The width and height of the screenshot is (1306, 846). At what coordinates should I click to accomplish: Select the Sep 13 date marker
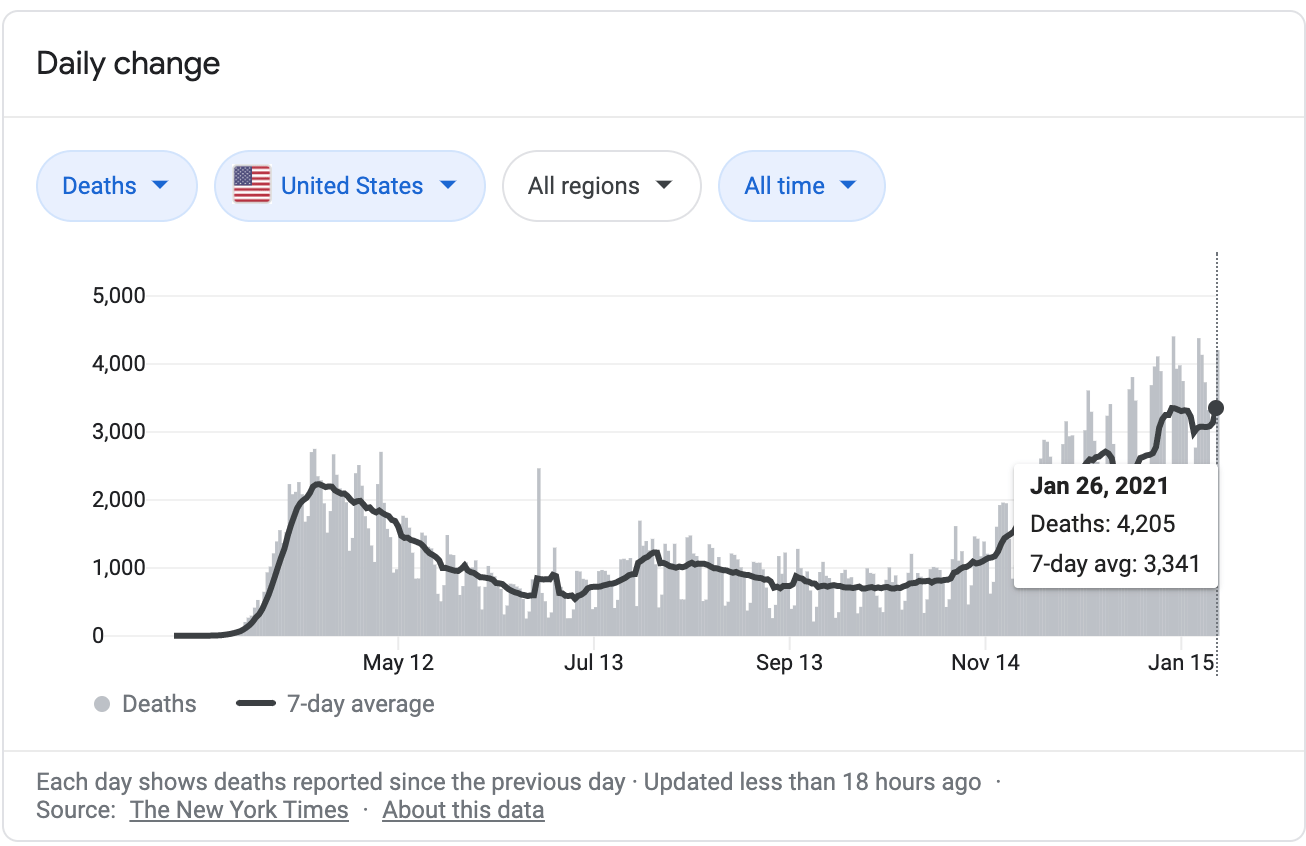click(789, 663)
